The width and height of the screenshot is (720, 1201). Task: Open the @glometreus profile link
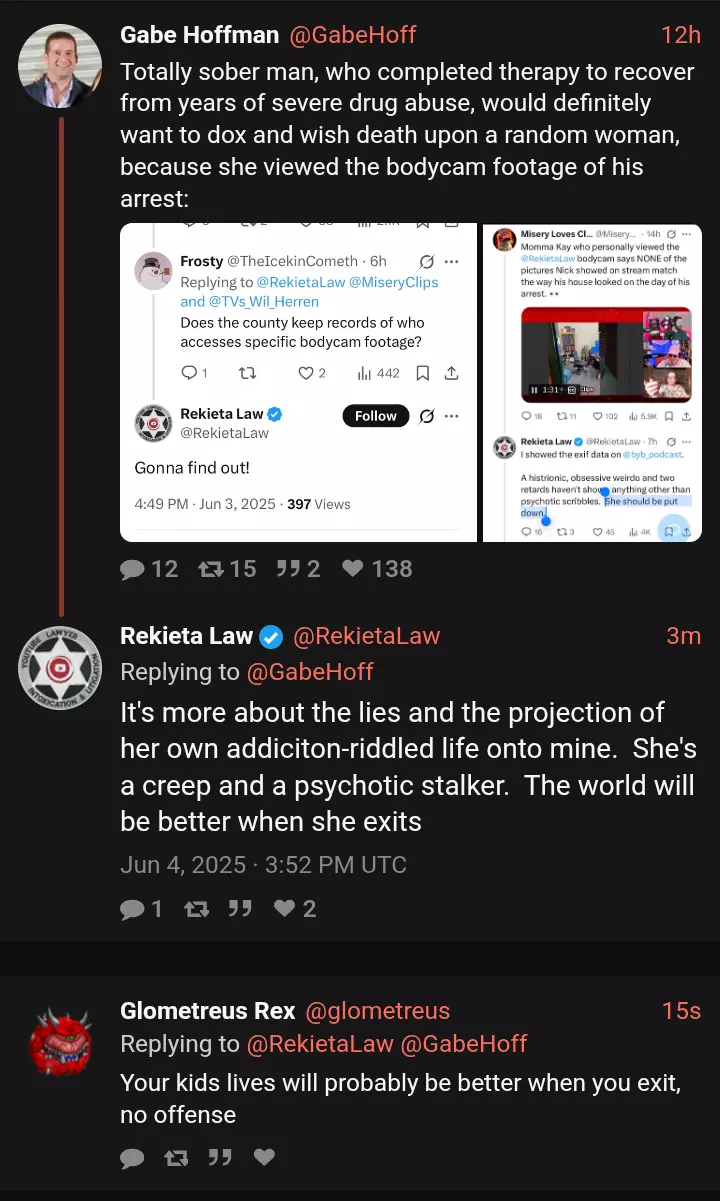coord(377,1011)
